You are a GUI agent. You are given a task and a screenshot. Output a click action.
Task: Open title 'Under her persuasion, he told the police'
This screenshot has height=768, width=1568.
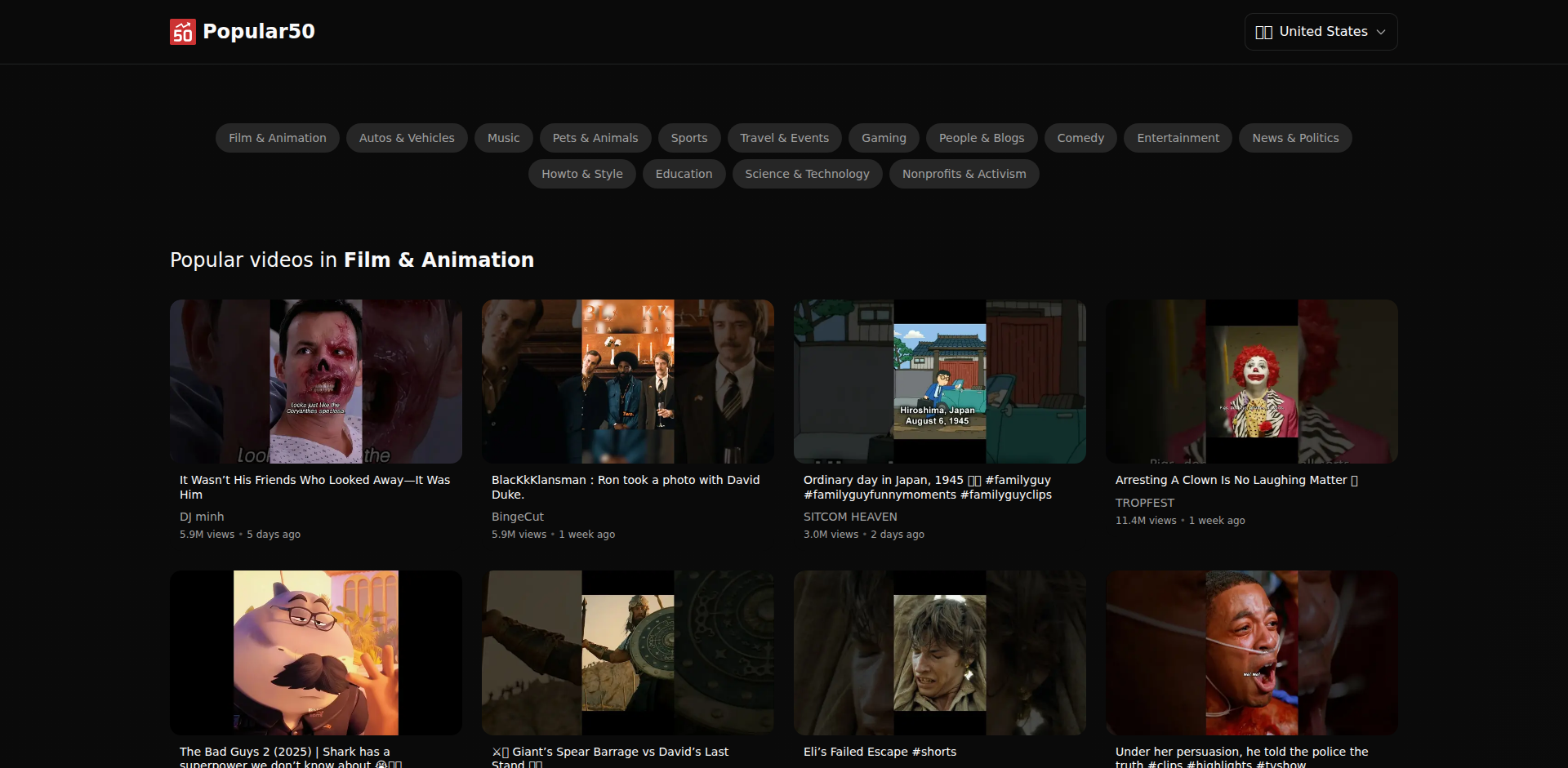[1242, 757]
